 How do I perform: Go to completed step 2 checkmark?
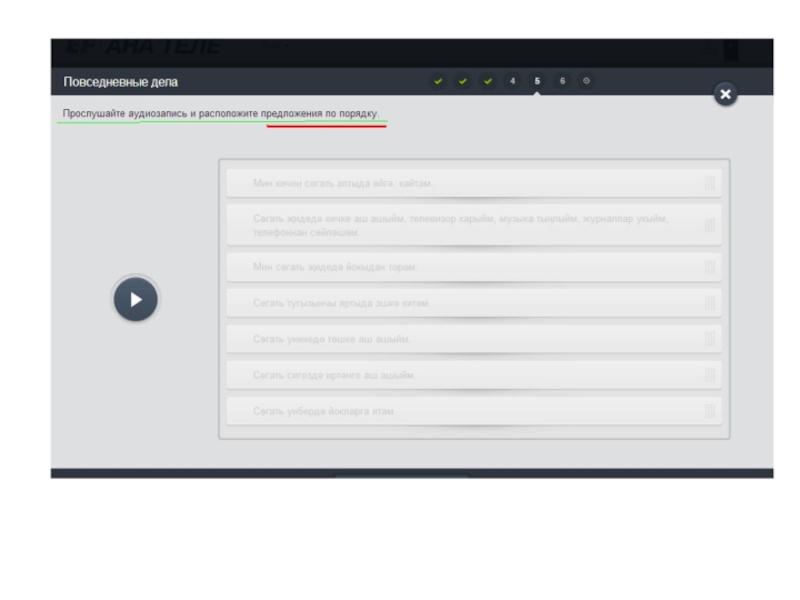(463, 81)
